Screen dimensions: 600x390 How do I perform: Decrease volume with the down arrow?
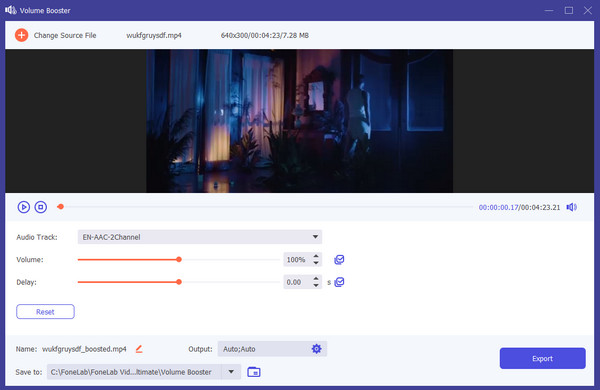(x=316, y=263)
